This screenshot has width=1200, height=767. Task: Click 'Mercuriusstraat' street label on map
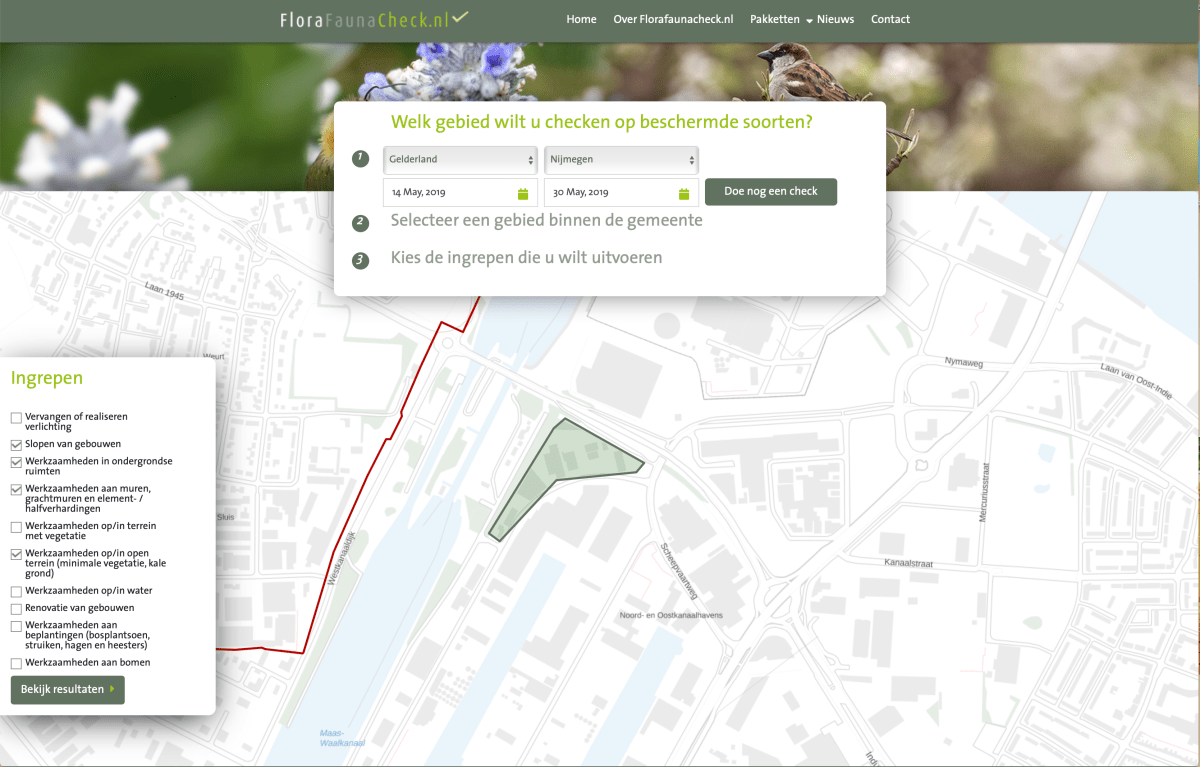(984, 491)
